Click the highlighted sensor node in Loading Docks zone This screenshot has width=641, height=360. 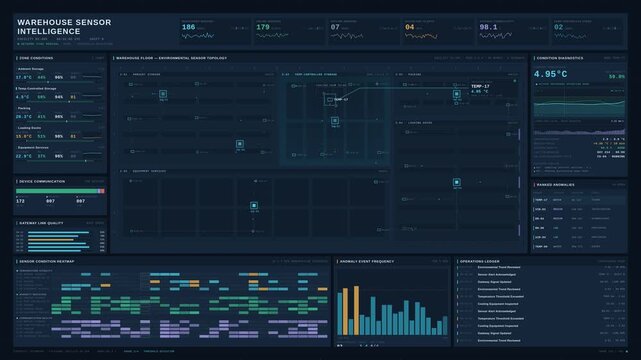[457, 182]
